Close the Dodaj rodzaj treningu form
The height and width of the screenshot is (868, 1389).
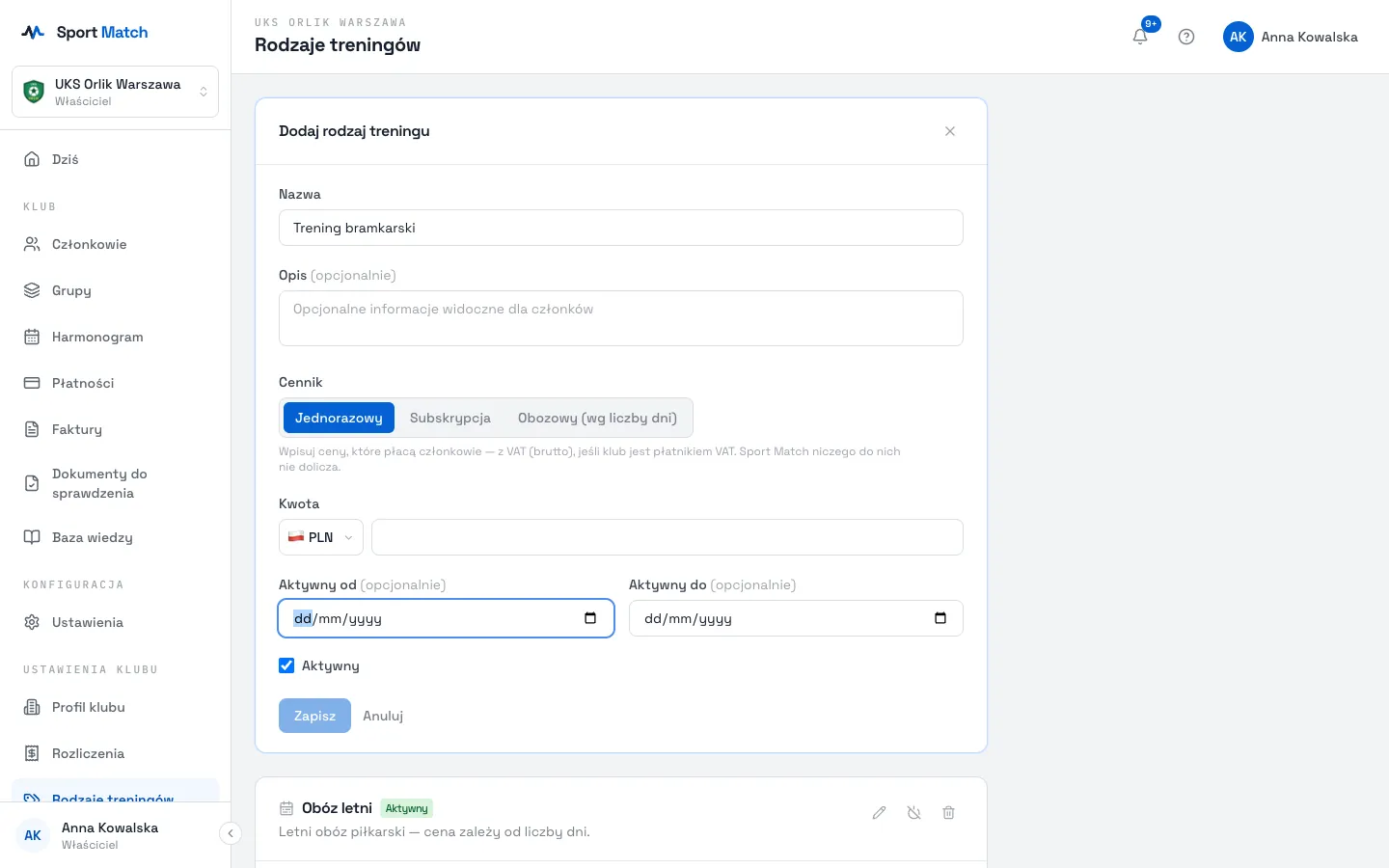click(x=950, y=131)
